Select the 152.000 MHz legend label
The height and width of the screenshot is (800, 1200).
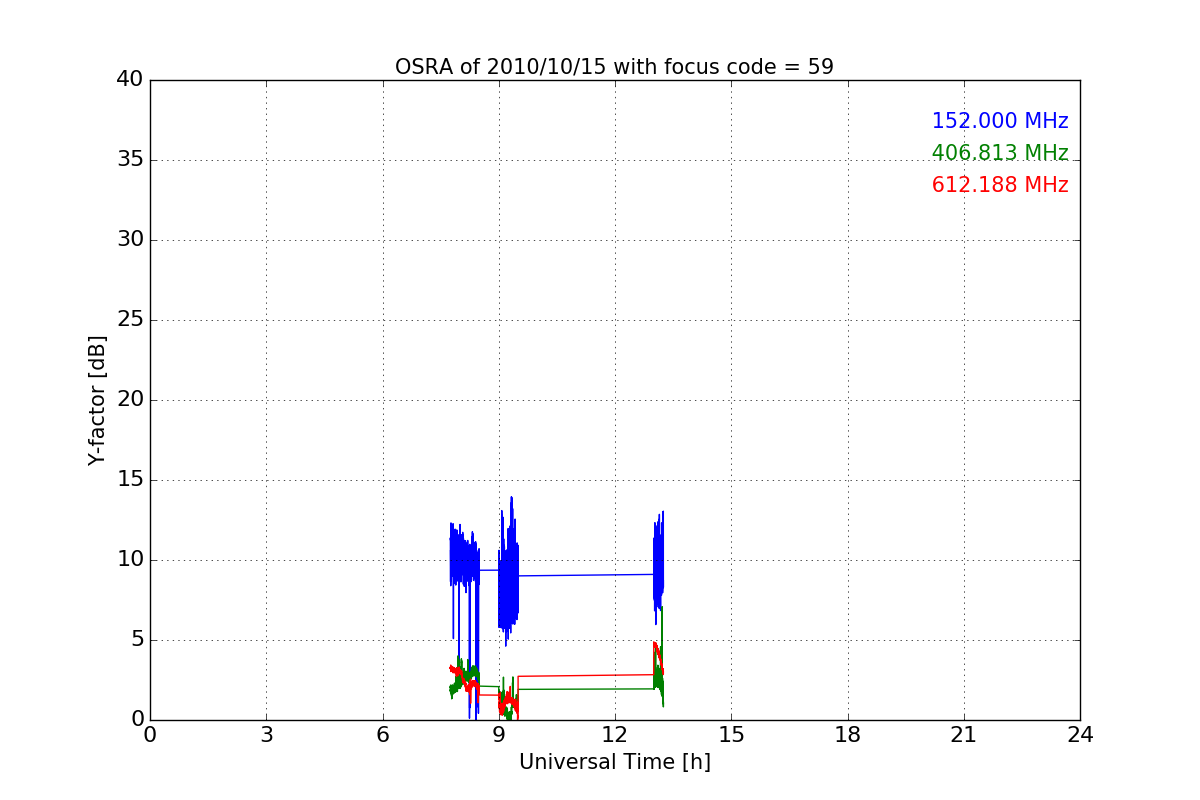(1000, 121)
